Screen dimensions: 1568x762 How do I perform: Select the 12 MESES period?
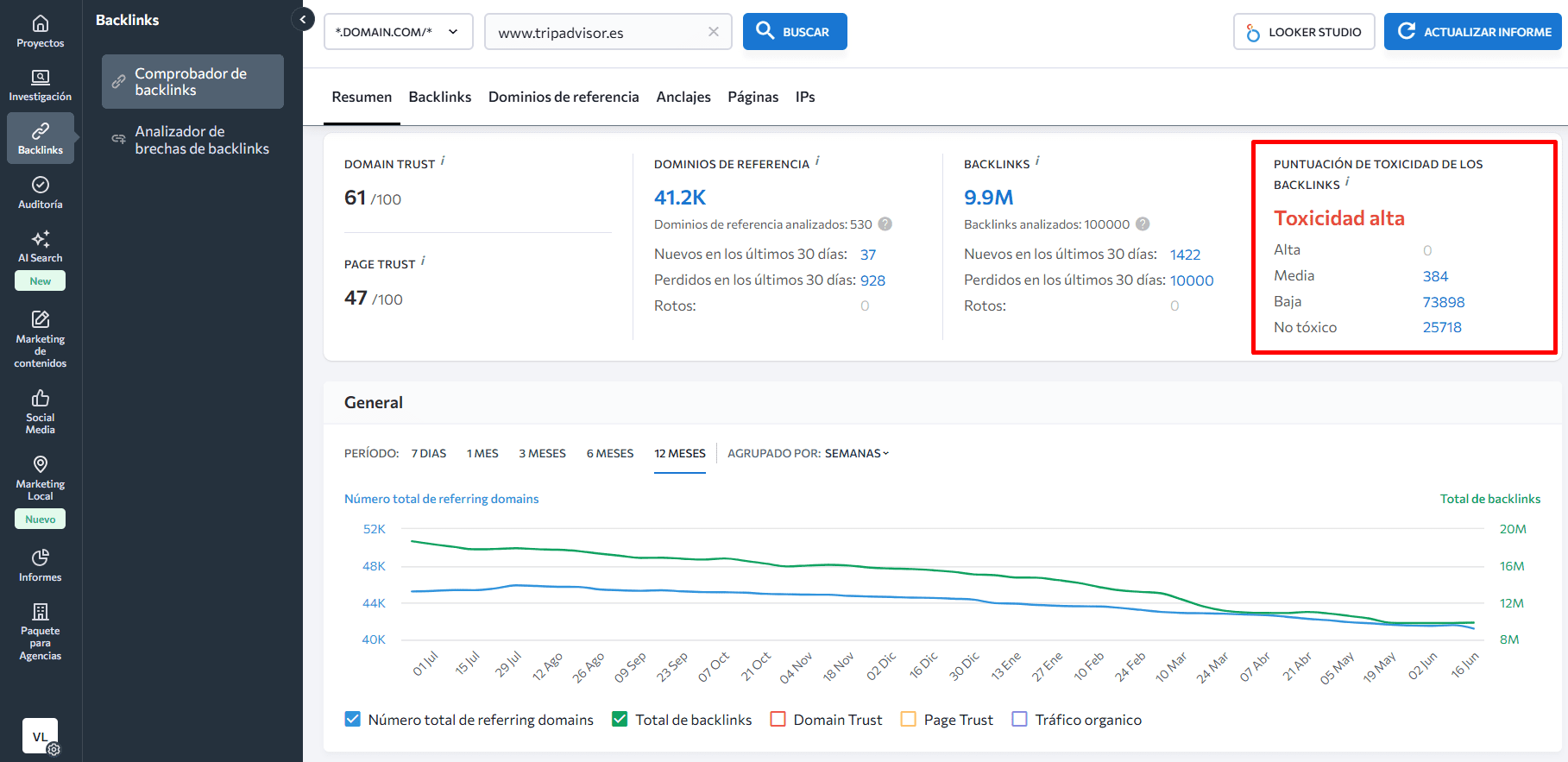[x=680, y=453]
